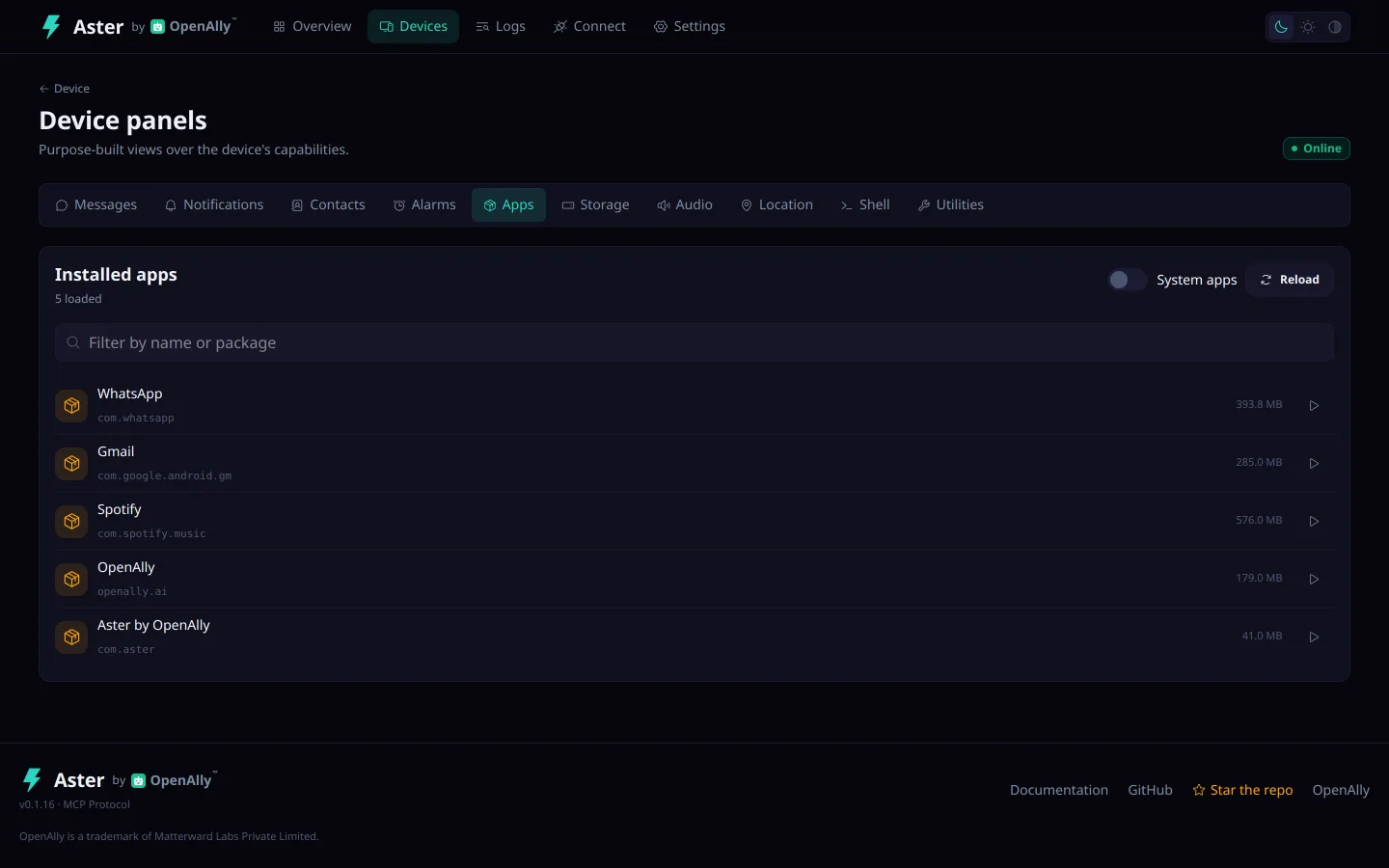
Task: Switch to the Shell tab
Action: tap(865, 204)
